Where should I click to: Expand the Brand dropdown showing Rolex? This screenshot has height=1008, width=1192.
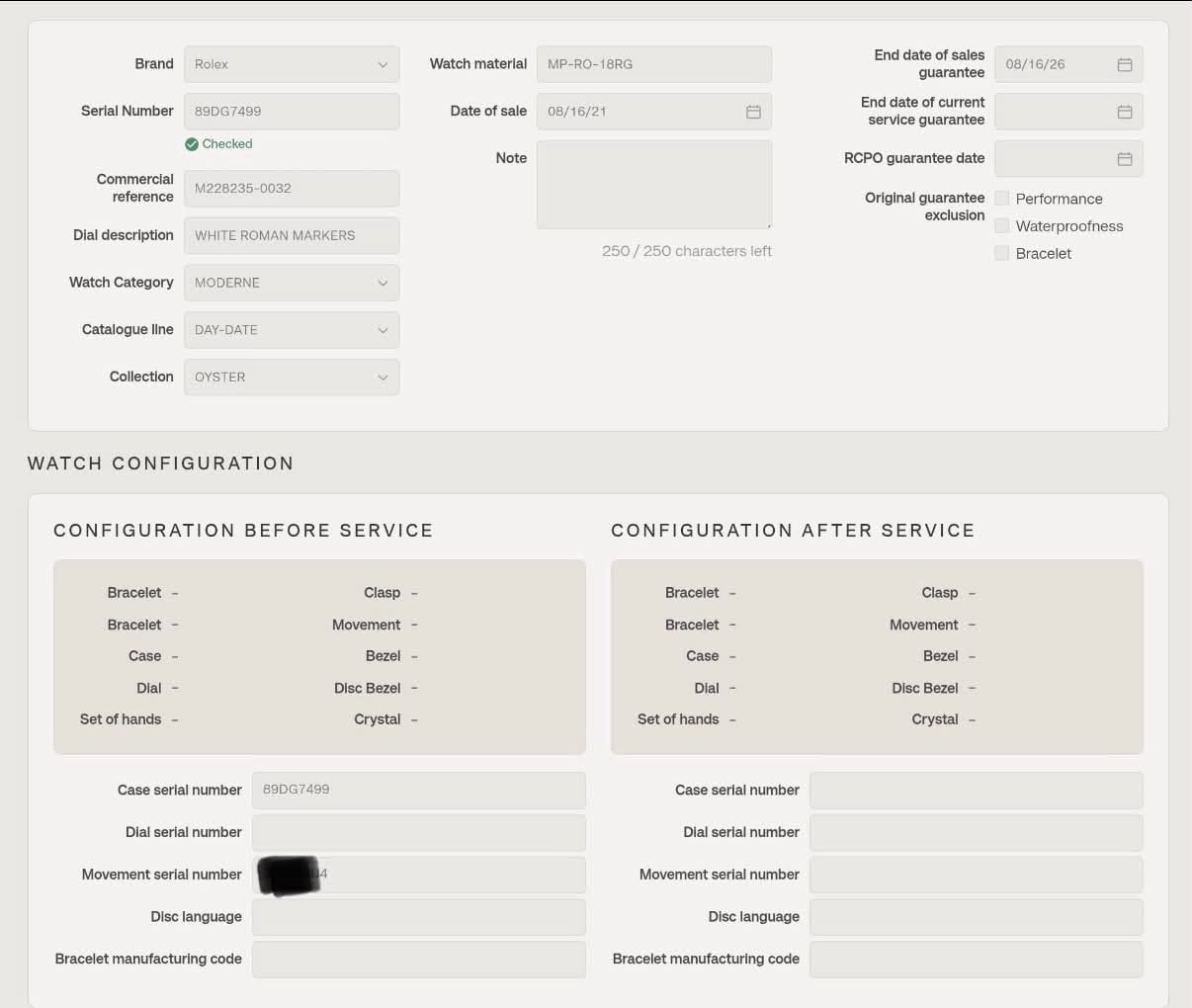292,64
